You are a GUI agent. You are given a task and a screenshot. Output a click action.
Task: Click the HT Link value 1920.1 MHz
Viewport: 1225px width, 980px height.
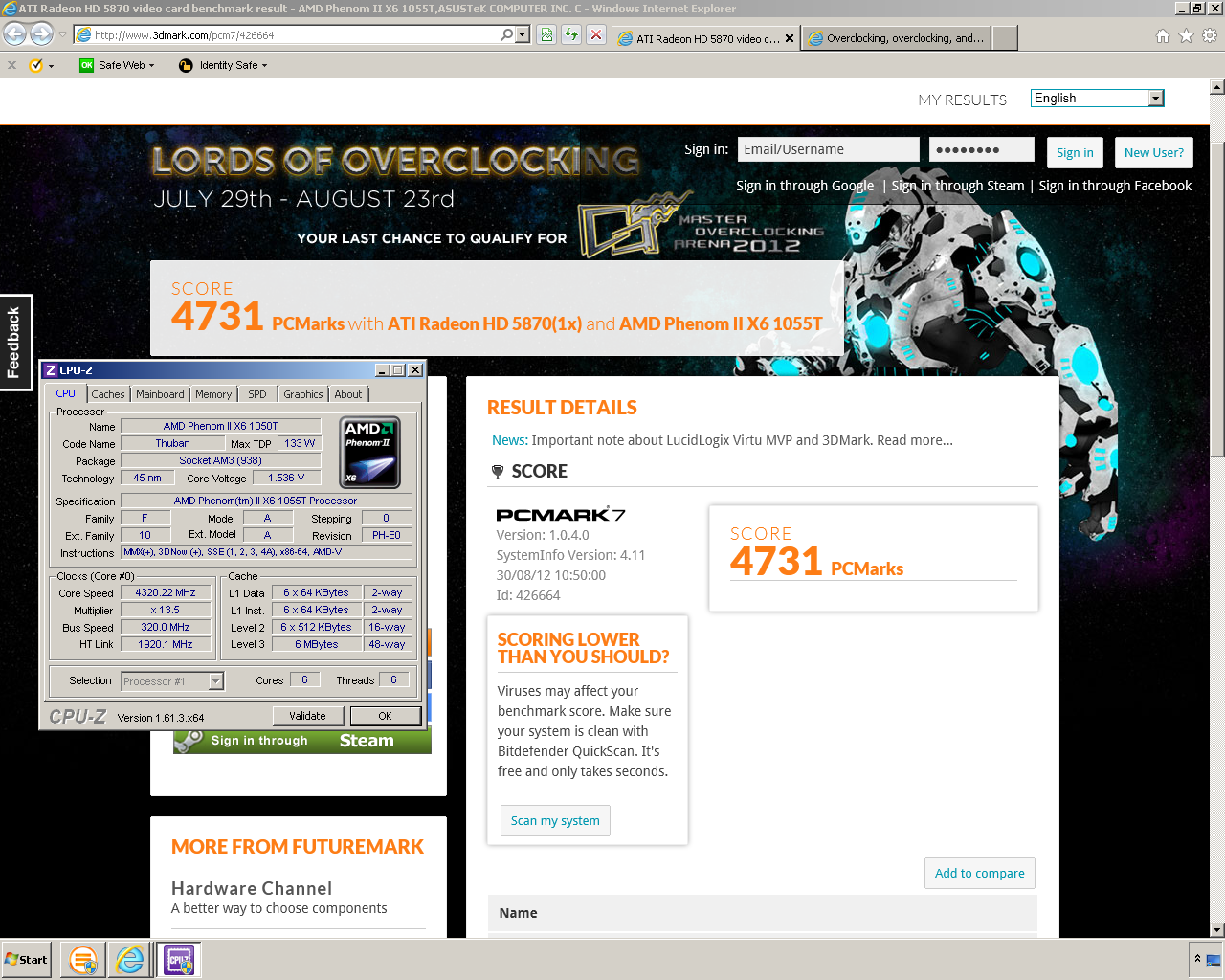pyautogui.click(x=166, y=644)
